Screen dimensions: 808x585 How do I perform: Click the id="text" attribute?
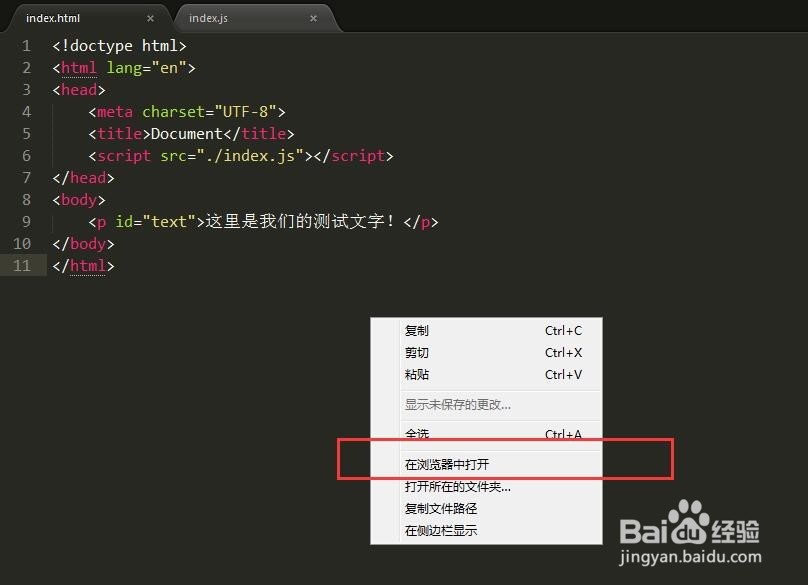[156, 222]
